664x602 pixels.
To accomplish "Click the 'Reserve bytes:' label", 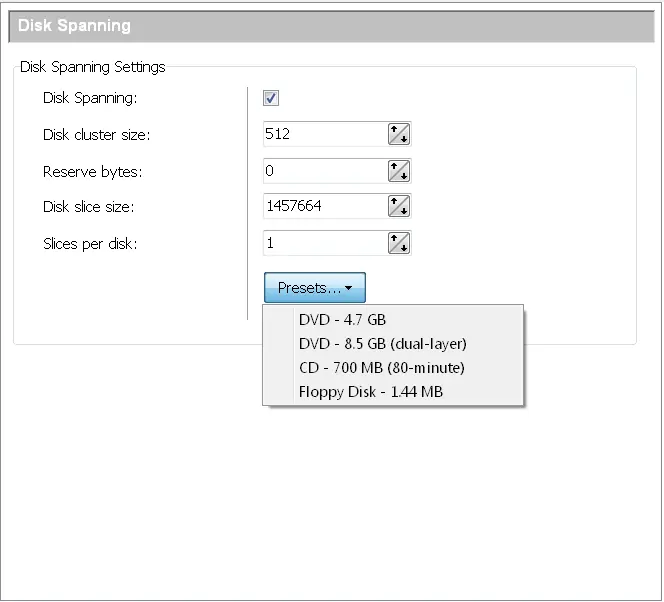I will [93, 172].
